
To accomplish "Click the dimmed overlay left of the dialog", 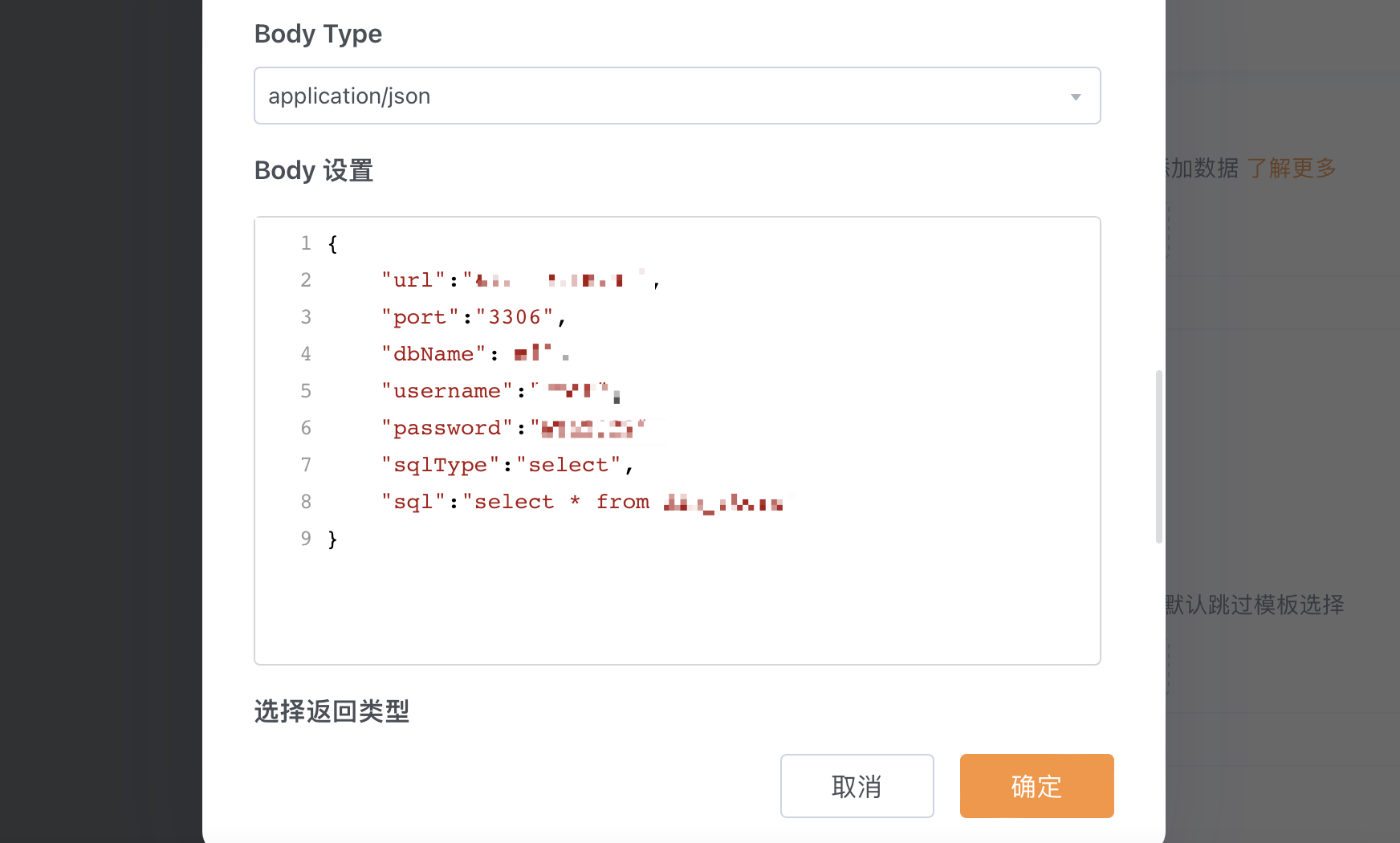I will [x=100, y=421].
